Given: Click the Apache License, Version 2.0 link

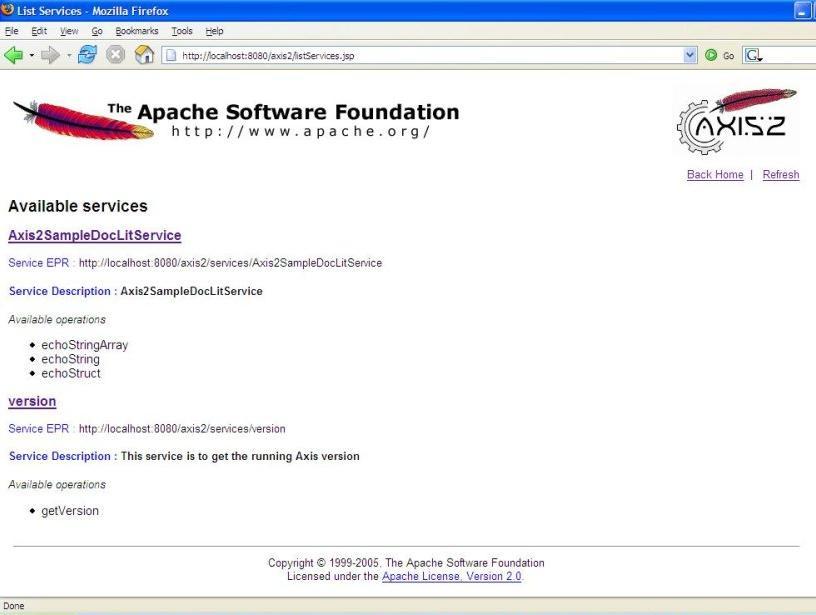Looking at the screenshot, I should 452,576.
